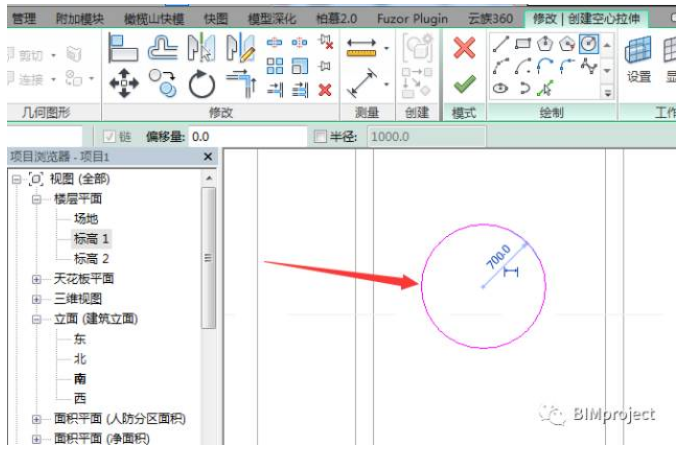Viewport: 680px width, 452px height.
Task: Finish edit mode with green checkmark
Action: click(x=464, y=84)
